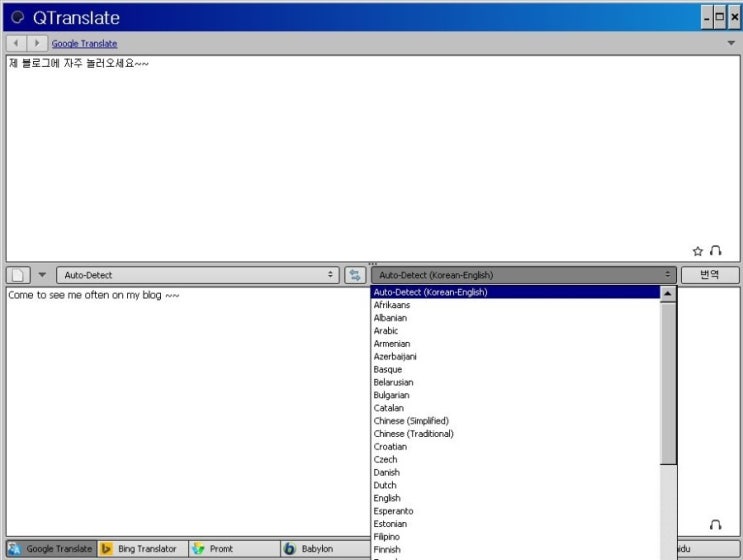Viewport: 743px width, 560px height.
Task: Click the back navigation arrow
Action: tap(17, 43)
